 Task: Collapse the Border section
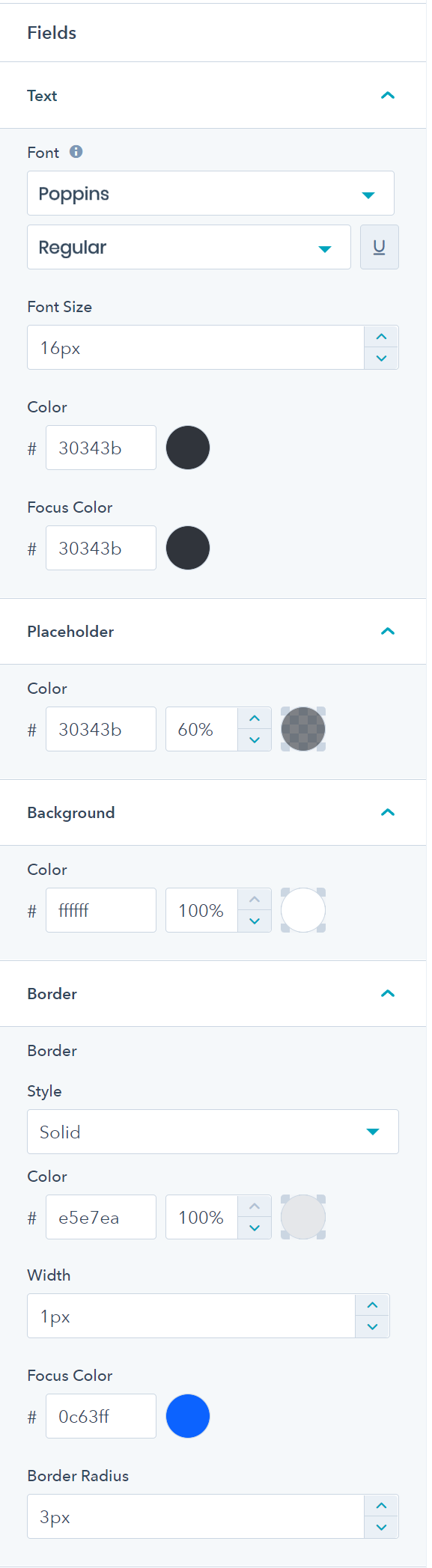387,993
